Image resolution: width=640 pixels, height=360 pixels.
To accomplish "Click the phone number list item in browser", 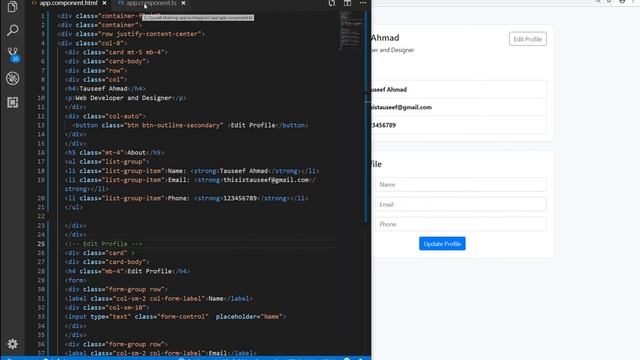I will tap(459, 125).
